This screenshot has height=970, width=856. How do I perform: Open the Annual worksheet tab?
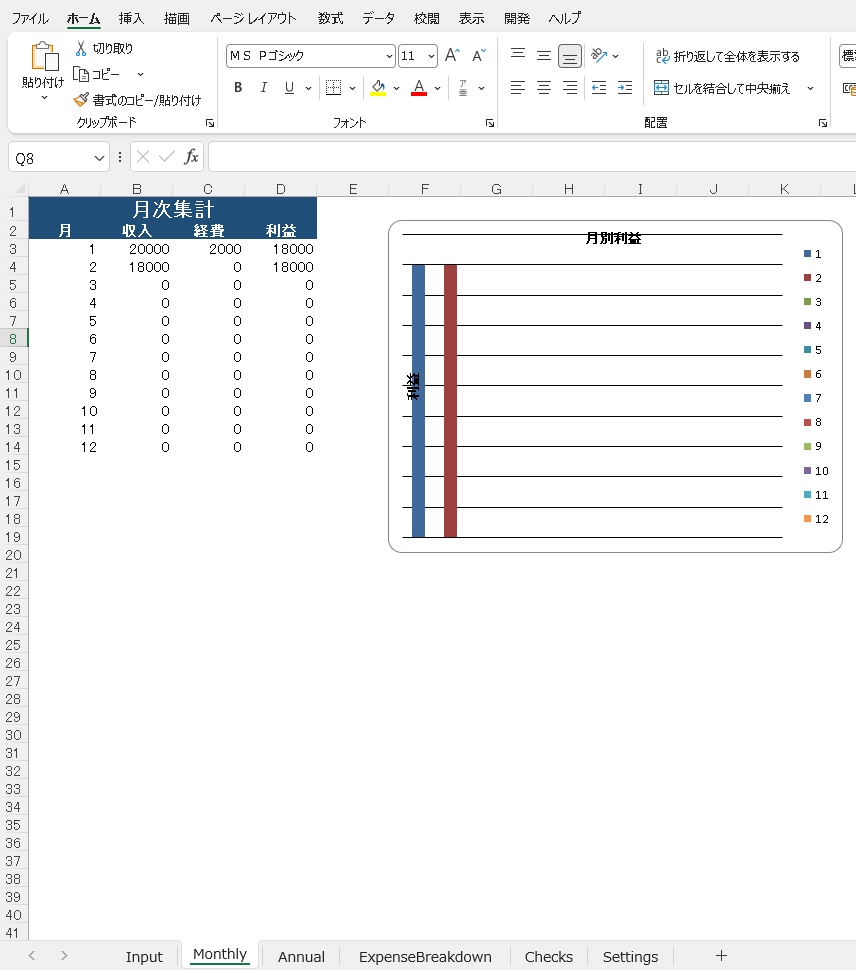click(x=300, y=956)
